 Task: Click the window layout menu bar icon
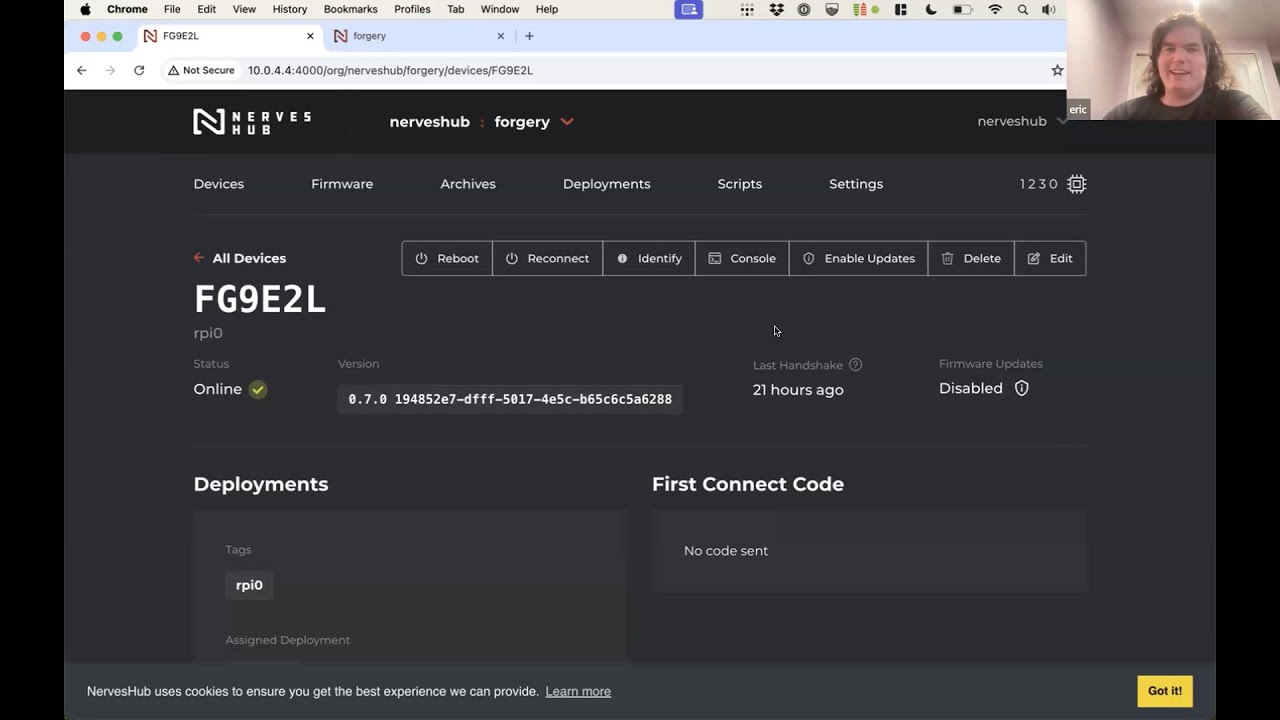[x=901, y=9]
